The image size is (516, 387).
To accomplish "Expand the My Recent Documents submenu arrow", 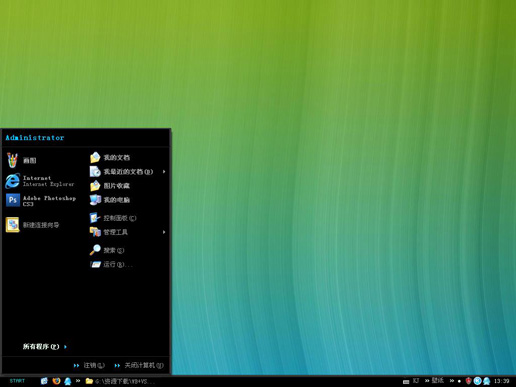I will coord(164,172).
